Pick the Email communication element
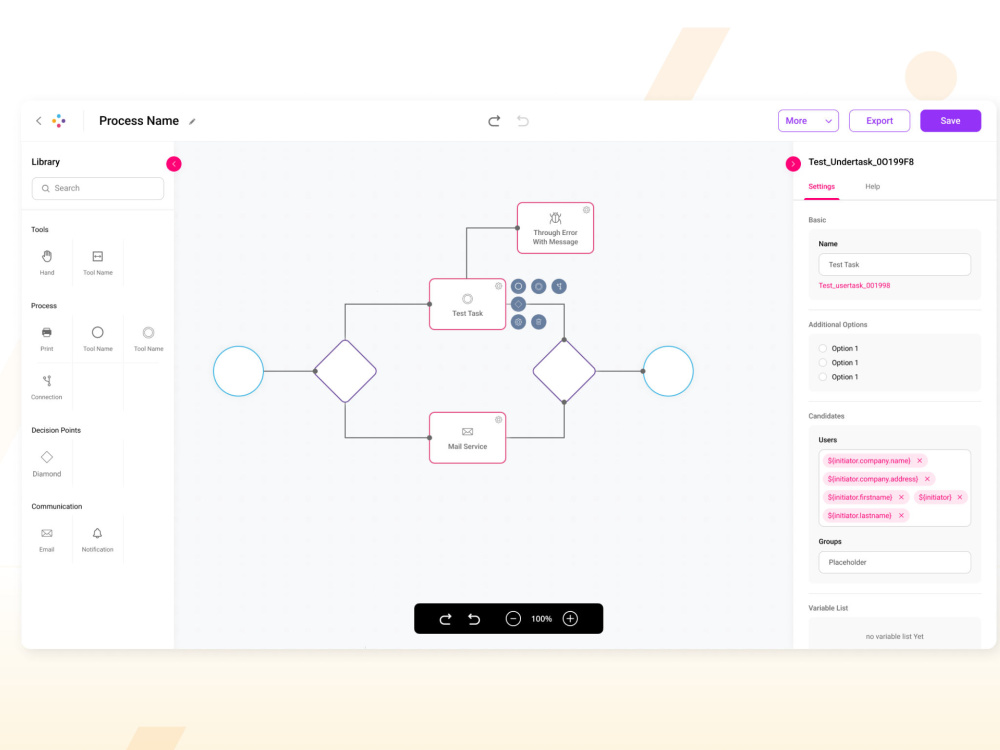The width and height of the screenshot is (1000, 750). pos(47,539)
